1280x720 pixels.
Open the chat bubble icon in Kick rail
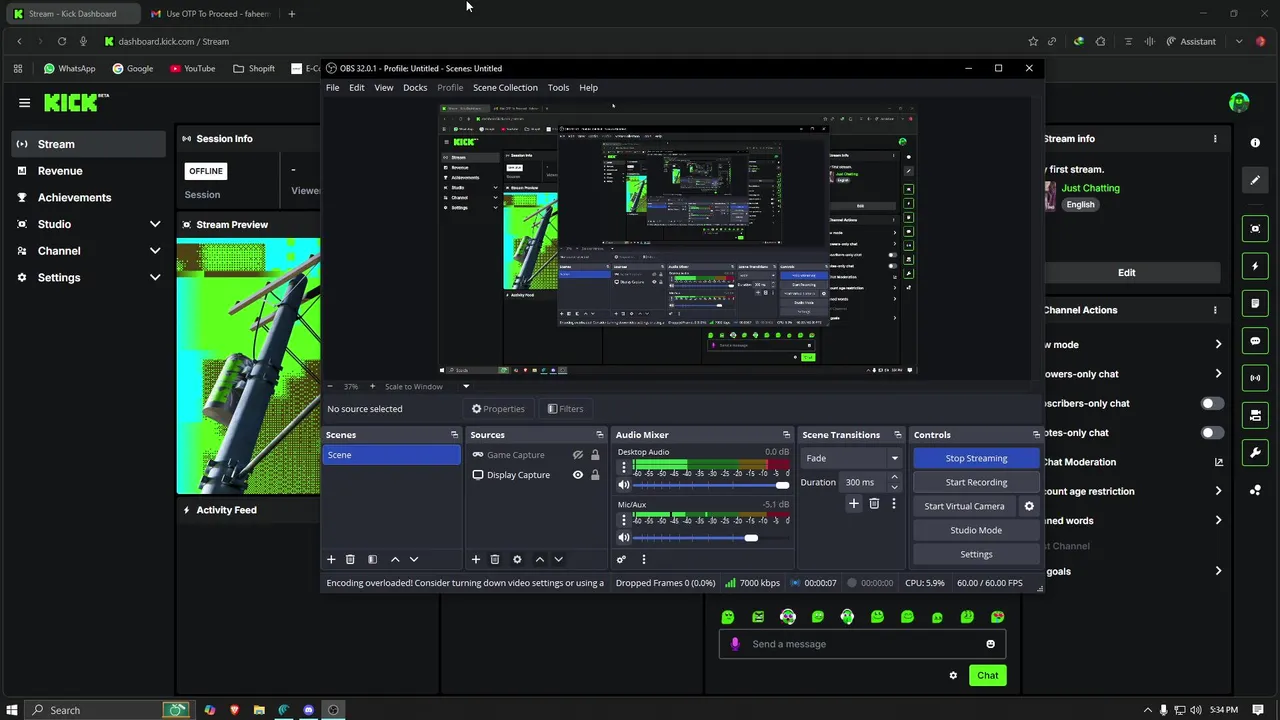point(1255,341)
